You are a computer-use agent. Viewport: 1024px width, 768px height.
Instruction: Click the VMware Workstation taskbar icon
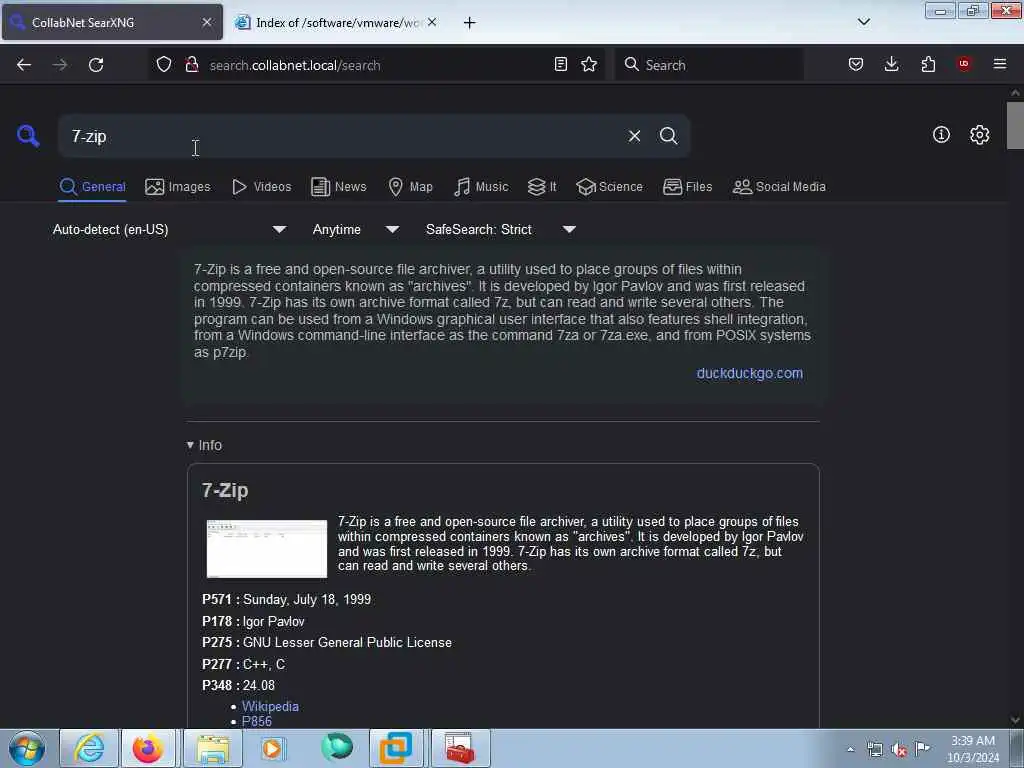click(396, 748)
